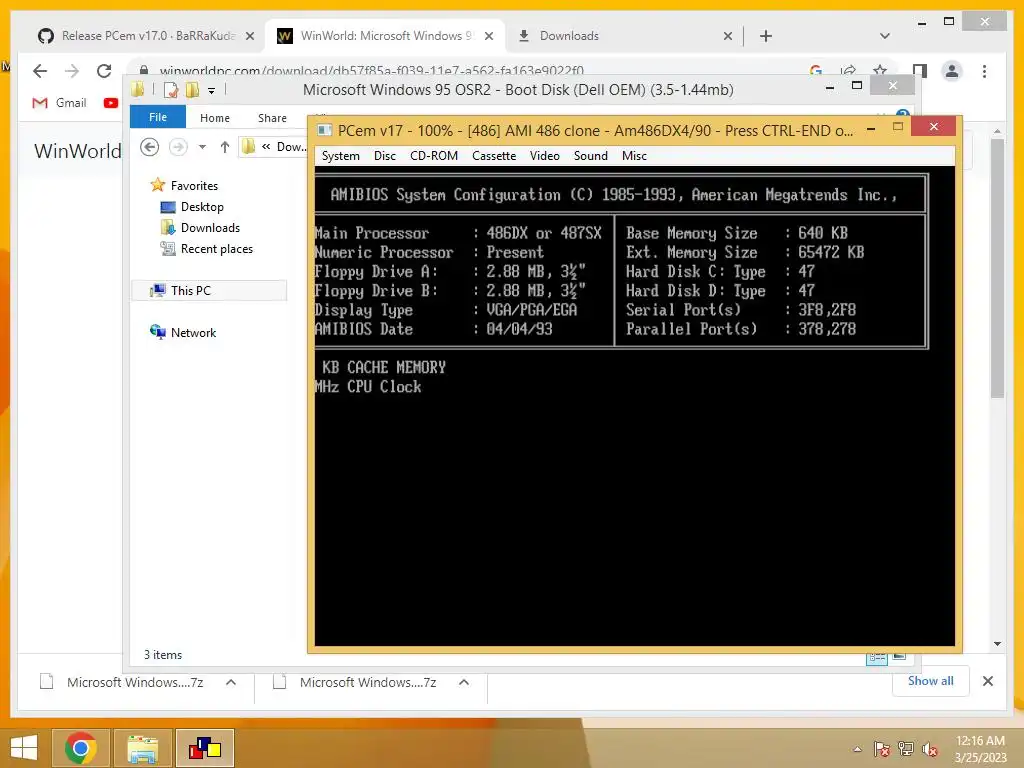Reload the page in Chrome

pos(104,71)
